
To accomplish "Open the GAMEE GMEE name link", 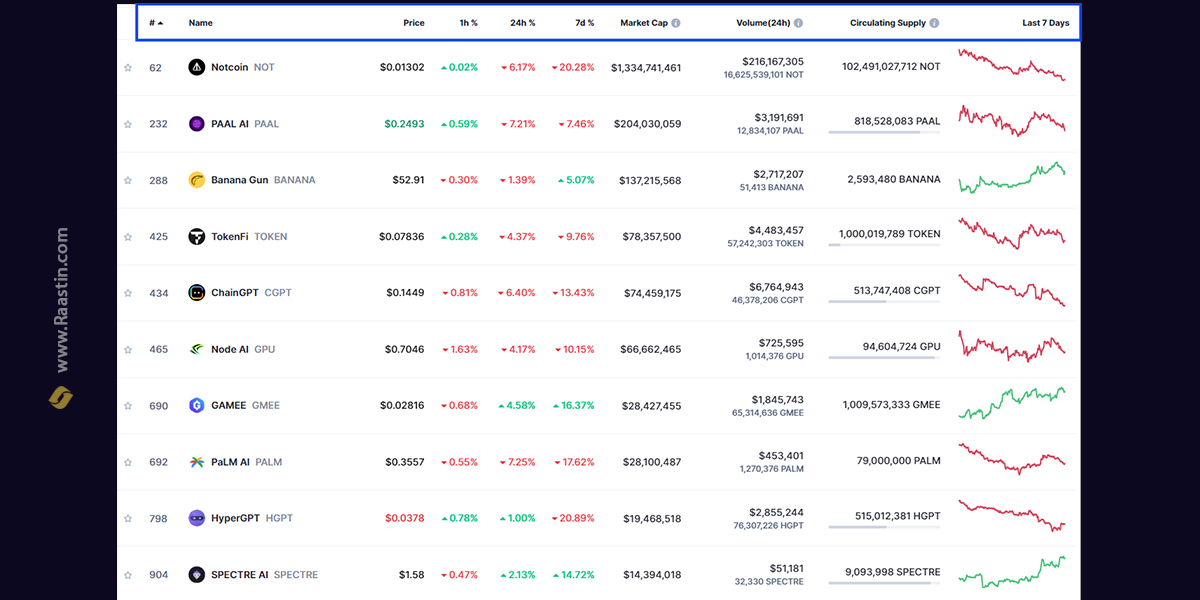I will click(x=245, y=406).
